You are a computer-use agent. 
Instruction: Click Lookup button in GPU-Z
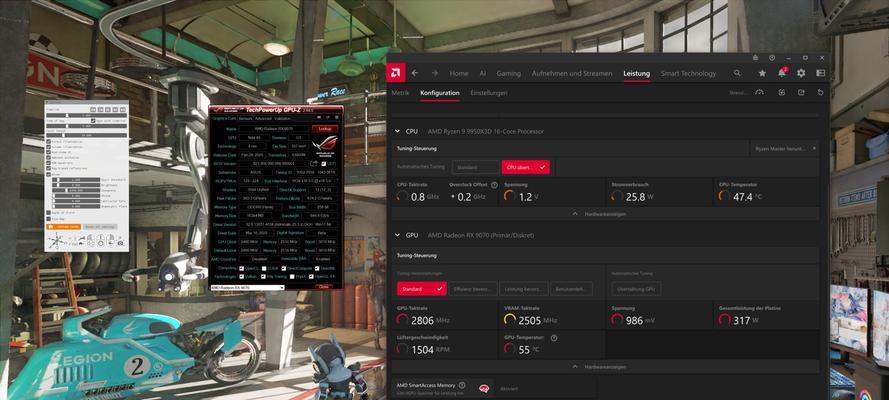pyautogui.click(x=325, y=129)
